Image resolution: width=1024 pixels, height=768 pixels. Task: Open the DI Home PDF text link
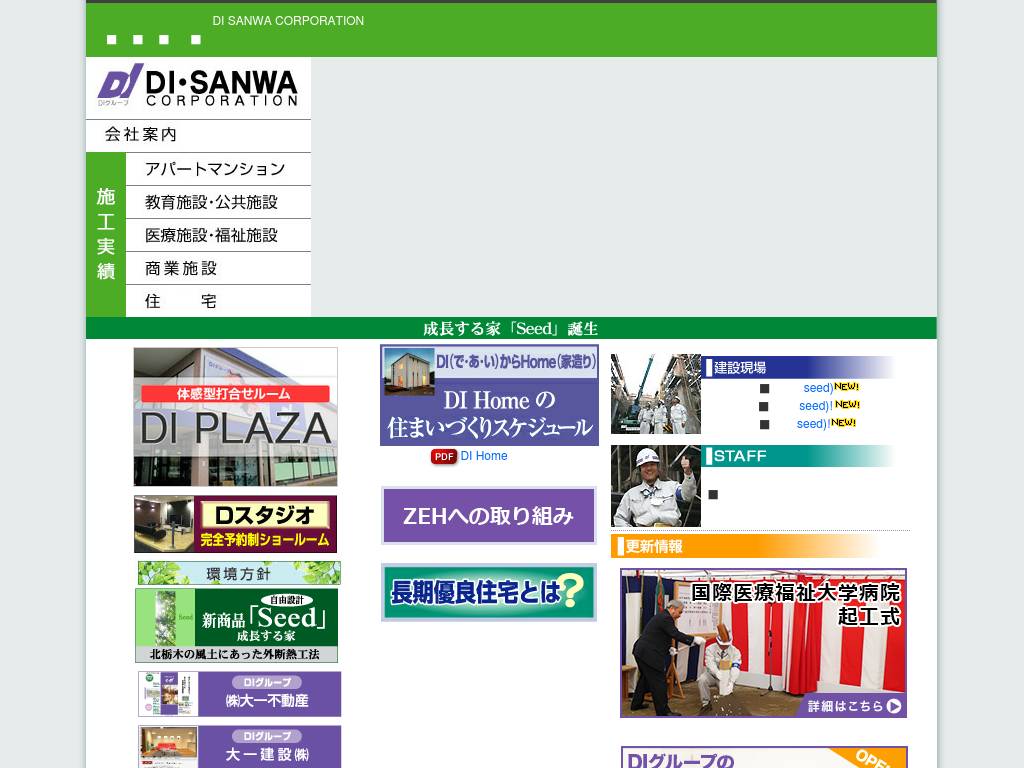(x=484, y=456)
